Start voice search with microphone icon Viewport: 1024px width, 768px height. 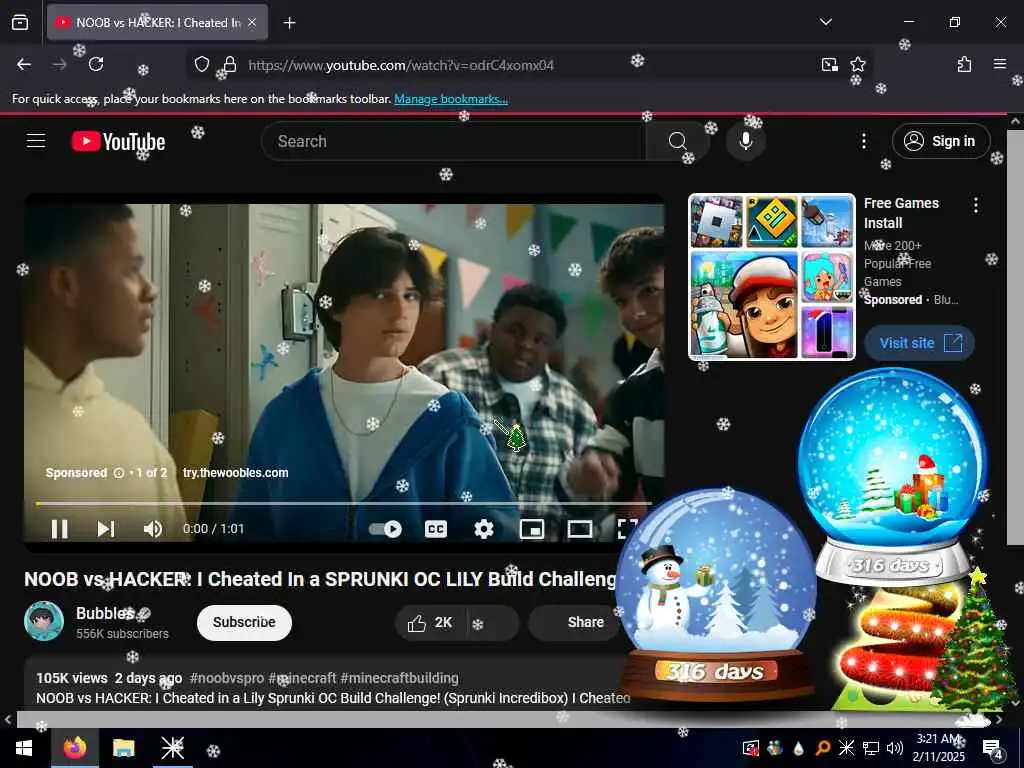745,141
